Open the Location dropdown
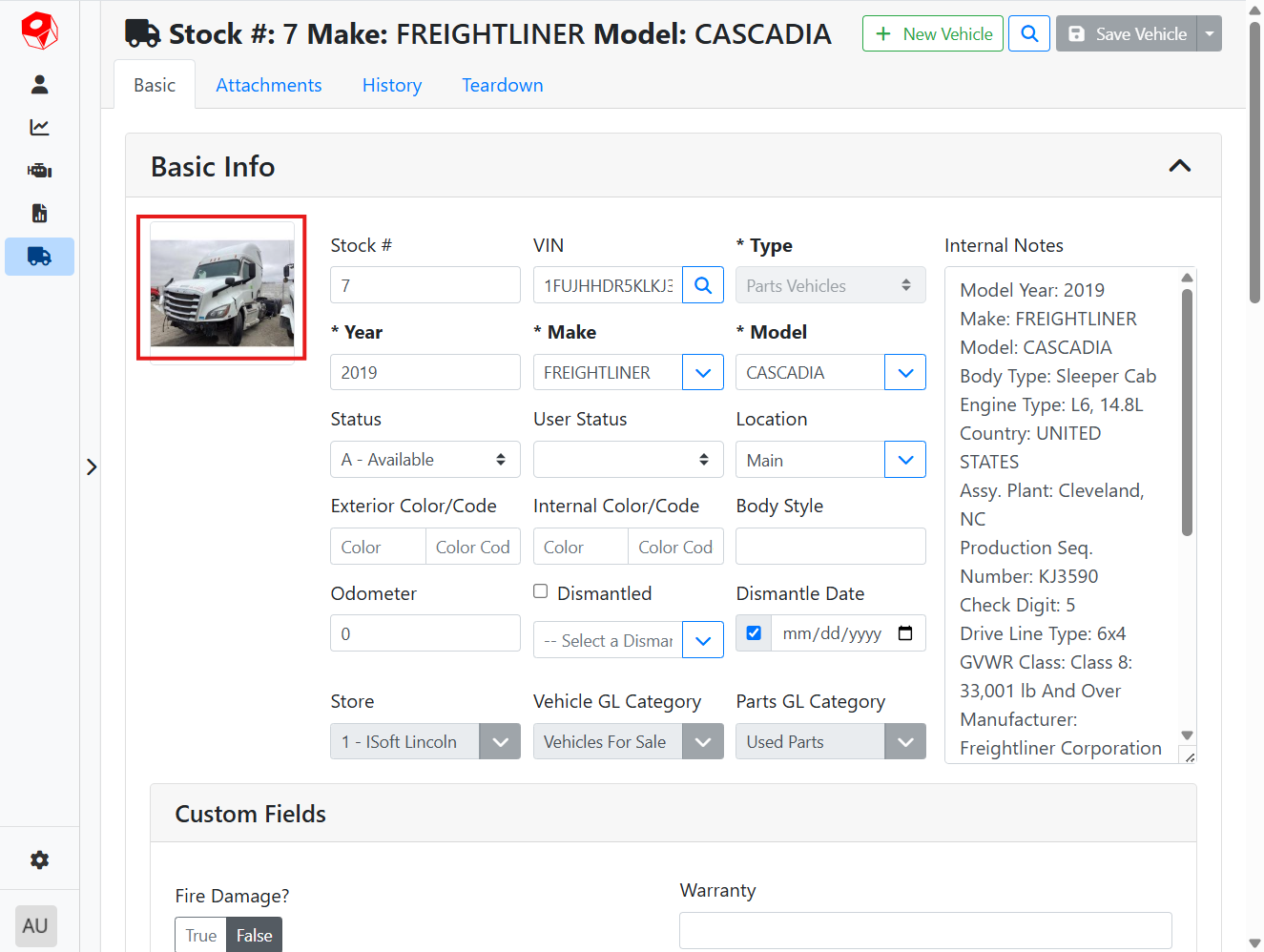 click(905, 460)
